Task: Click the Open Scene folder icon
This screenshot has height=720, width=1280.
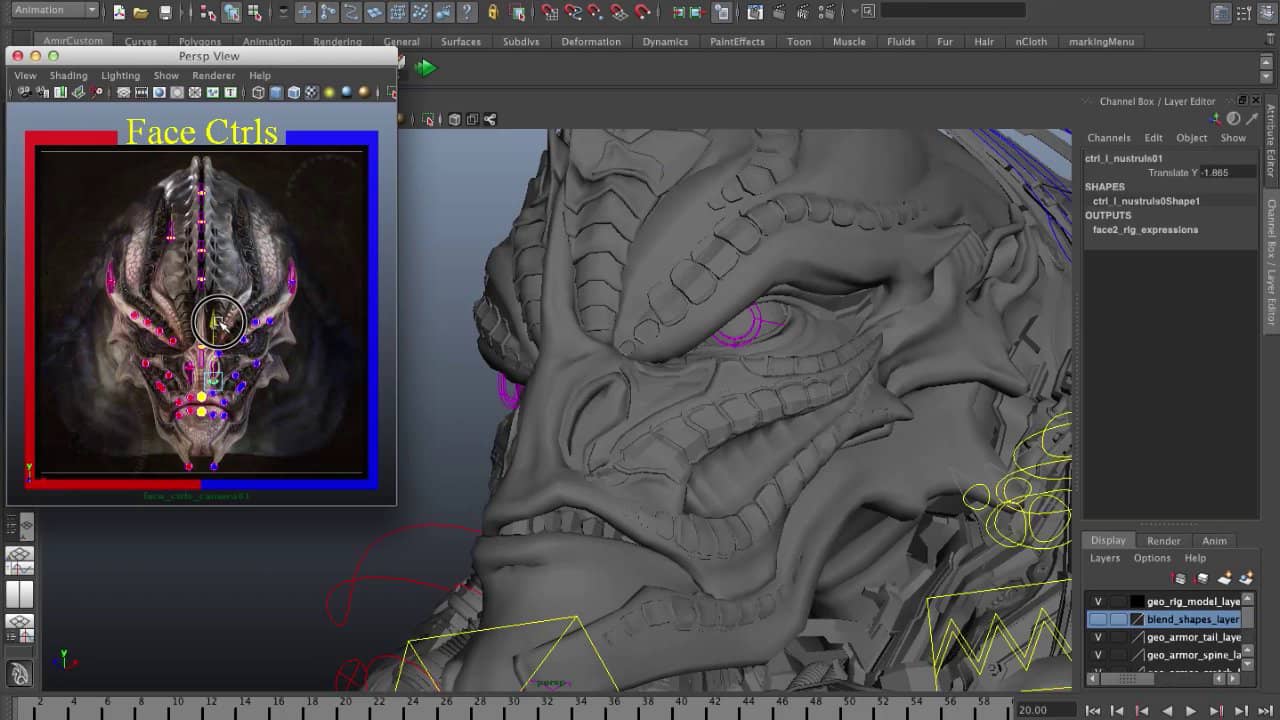Action: point(141,12)
